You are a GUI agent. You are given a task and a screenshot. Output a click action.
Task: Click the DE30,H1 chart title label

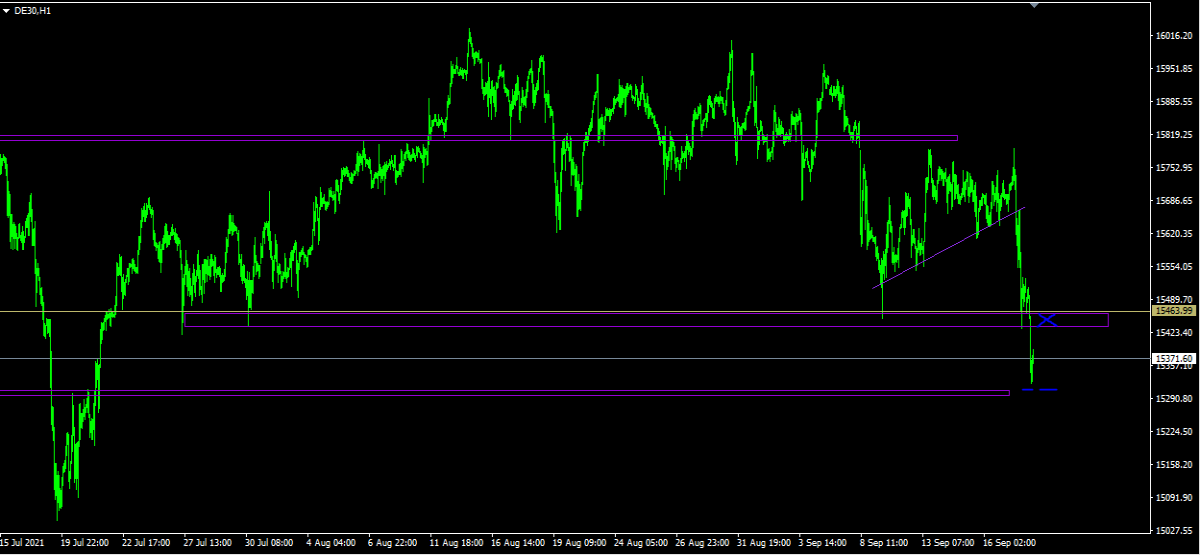33,9
